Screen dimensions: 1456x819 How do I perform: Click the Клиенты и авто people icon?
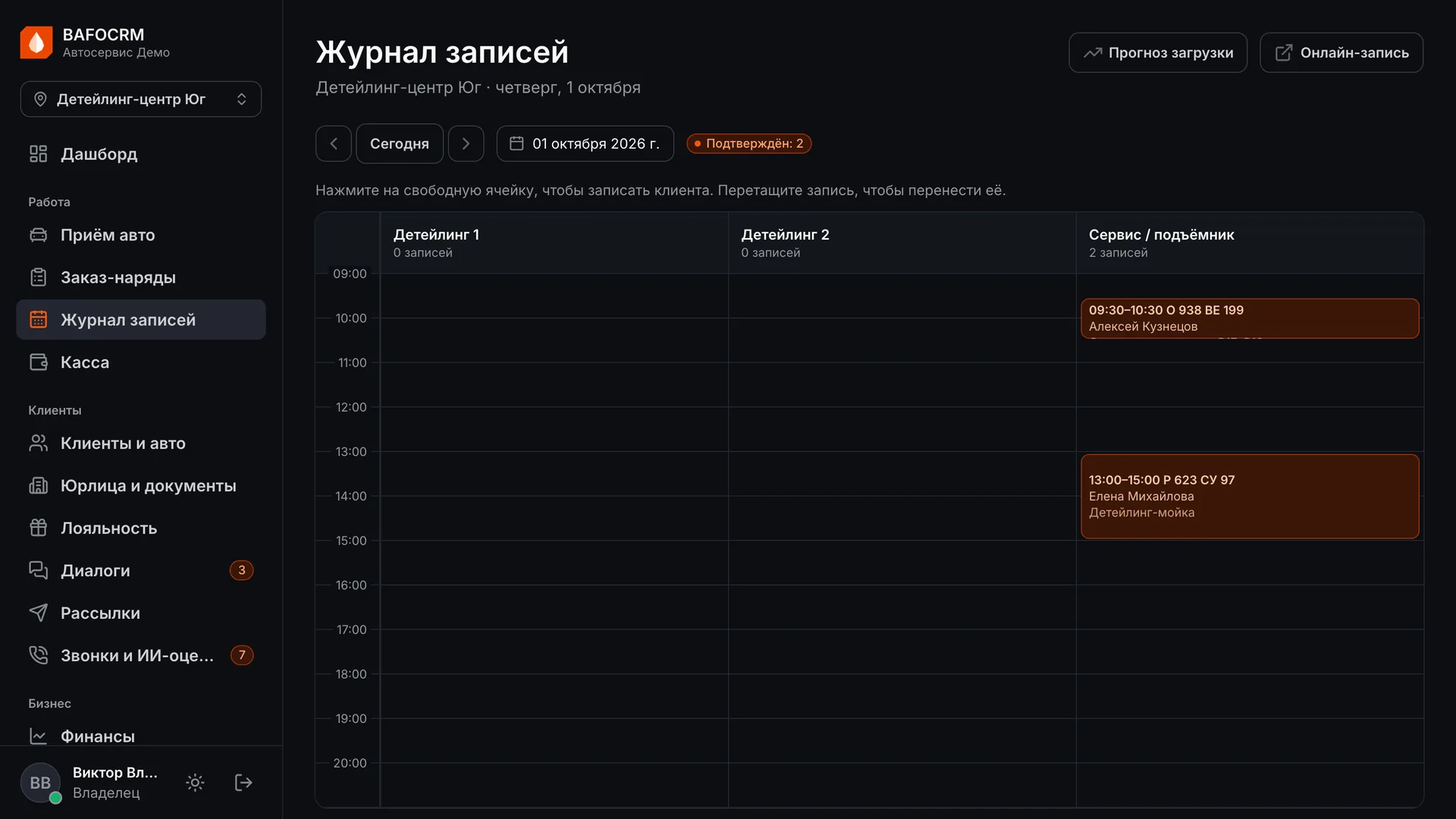39,444
